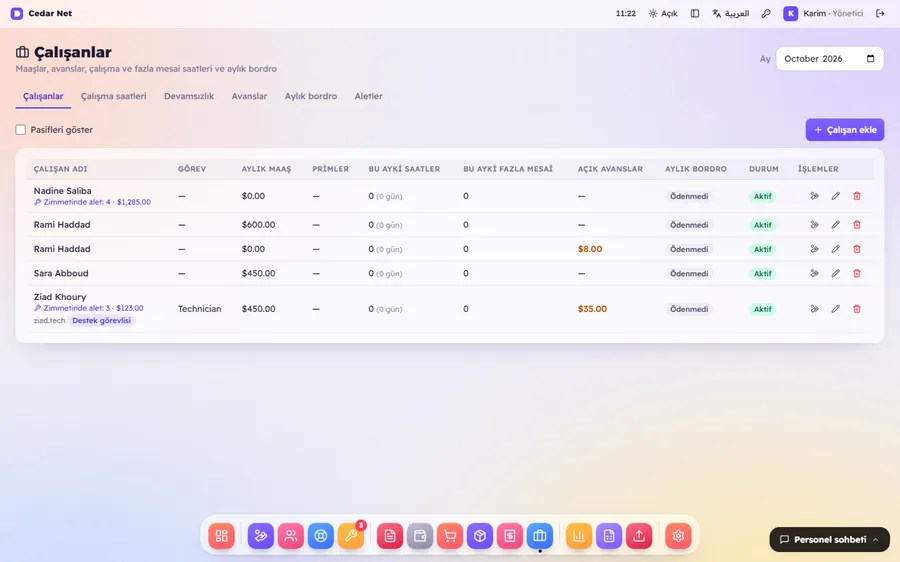Click the ÇALIŞAN ADI column header
The image size is (900, 562).
(x=60, y=169)
